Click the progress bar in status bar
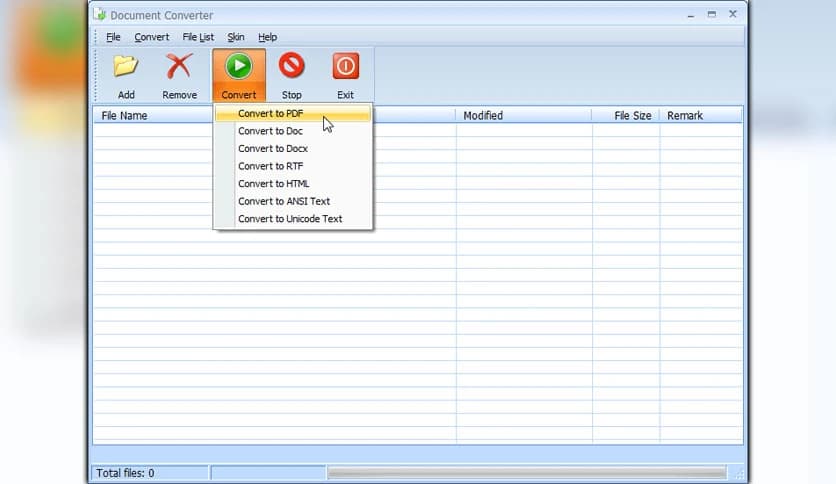The height and width of the screenshot is (484, 836). pyautogui.click(x=527, y=473)
